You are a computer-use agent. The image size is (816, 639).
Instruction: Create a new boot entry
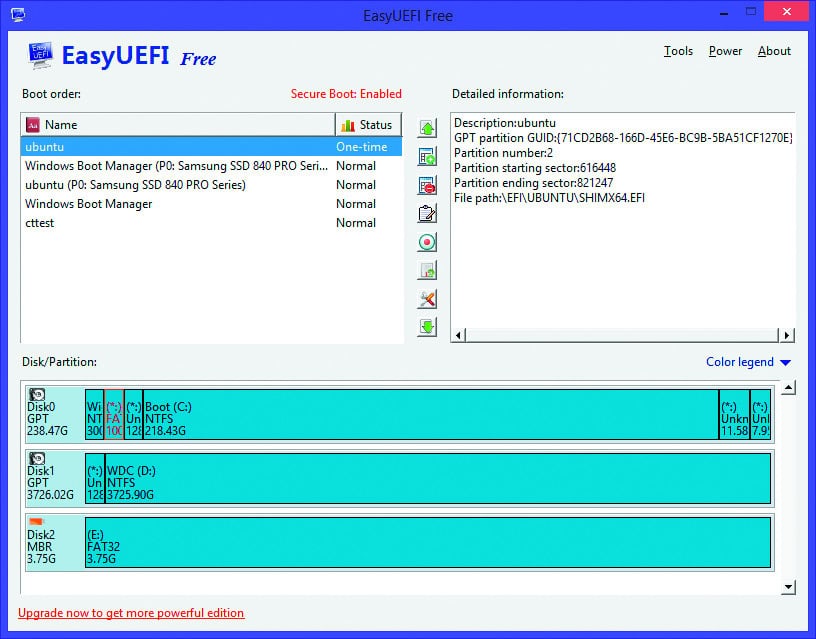(x=425, y=156)
